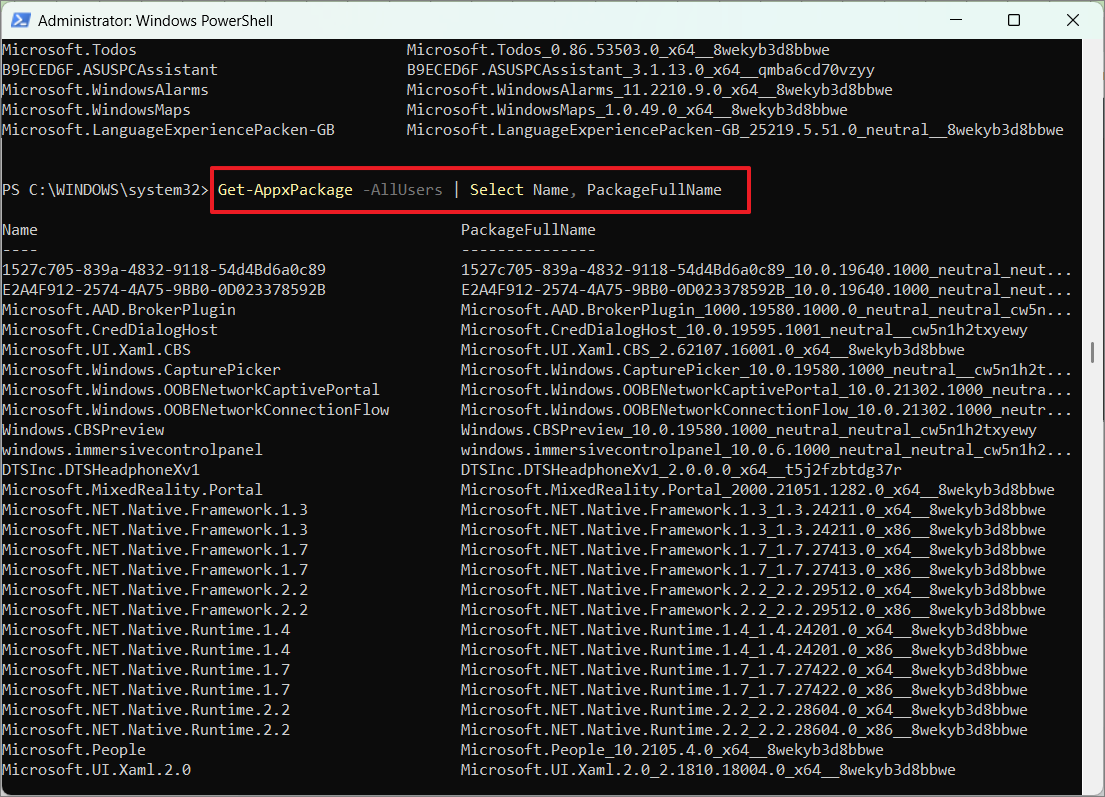Click the Runtime.2.2_2.2.28604.0_x86 full name

click(x=744, y=730)
